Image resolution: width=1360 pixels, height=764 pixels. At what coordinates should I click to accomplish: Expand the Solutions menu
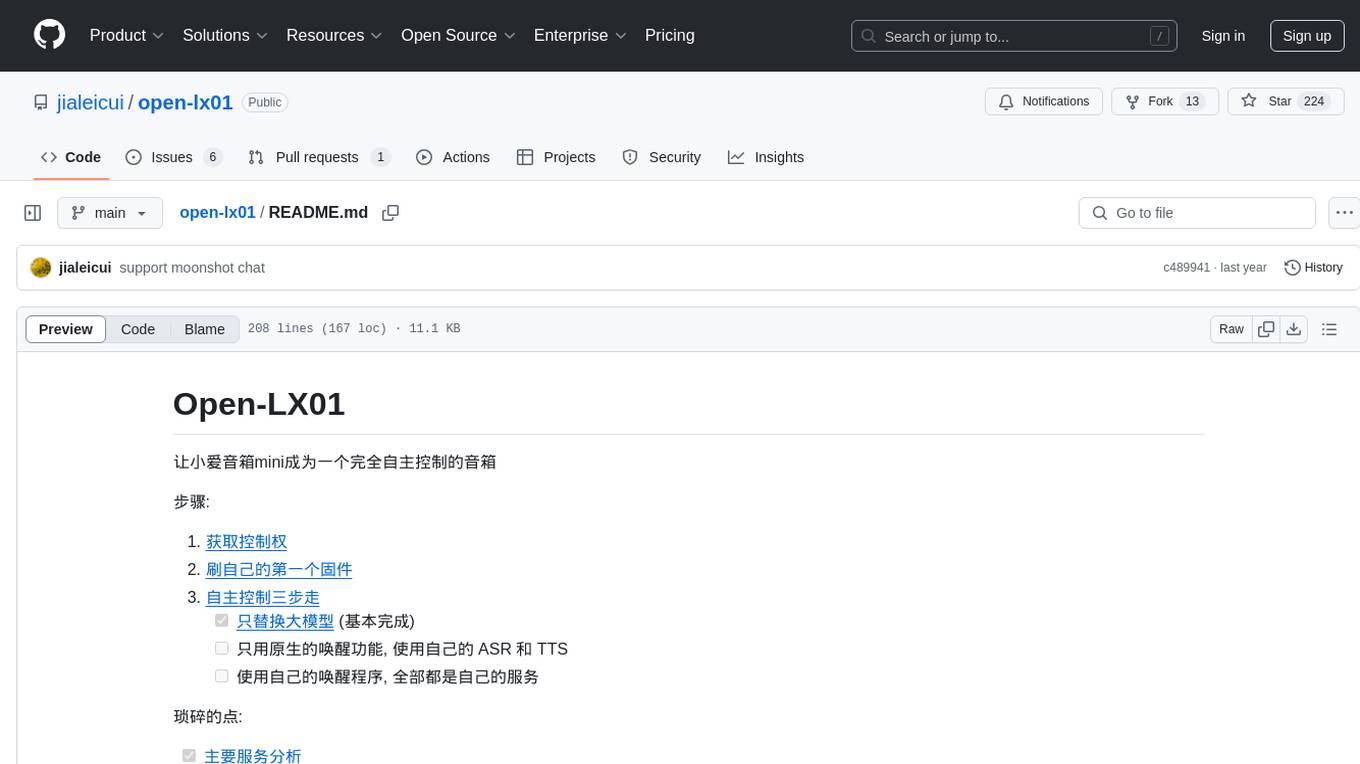pyautogui.click(x=225, y=35)
